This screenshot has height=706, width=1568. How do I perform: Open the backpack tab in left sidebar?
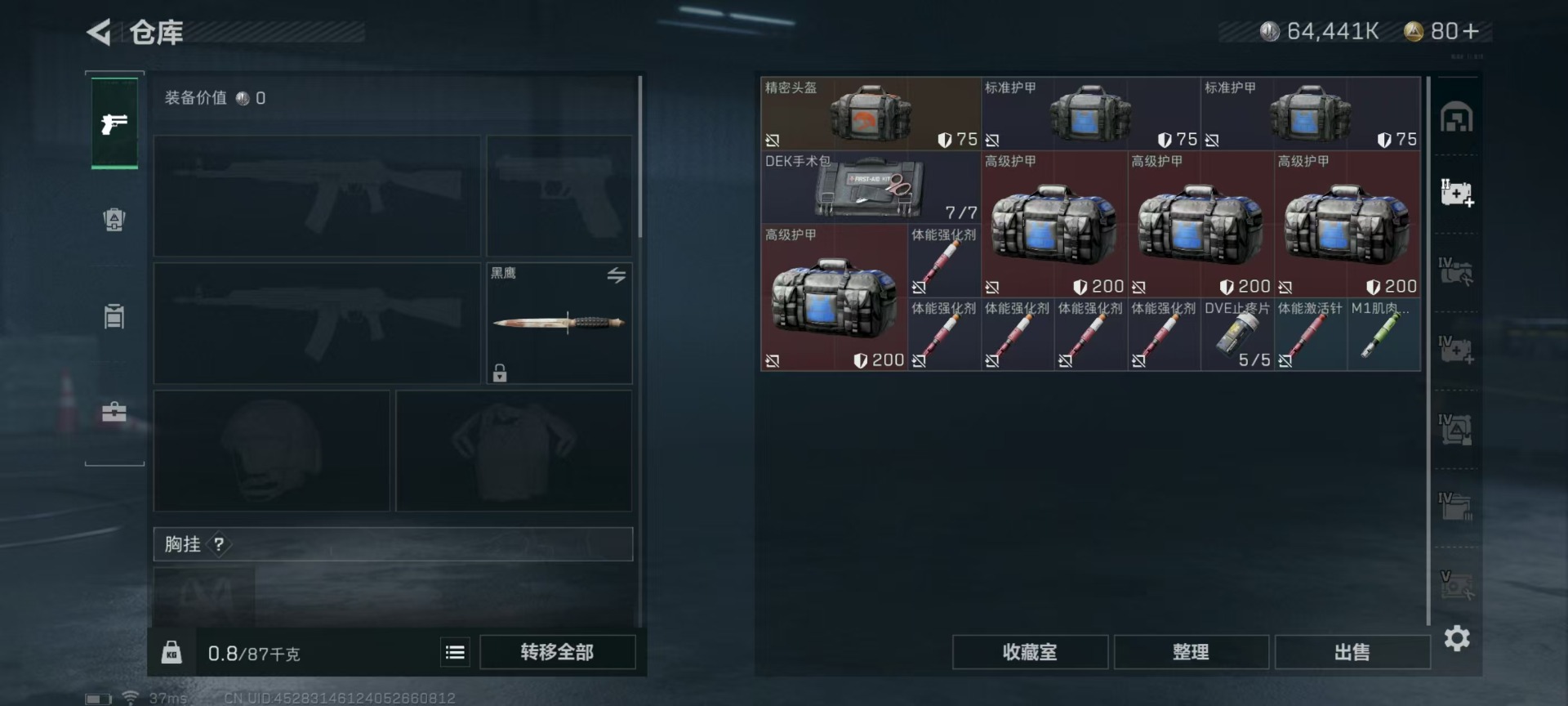tap(114, 219)
